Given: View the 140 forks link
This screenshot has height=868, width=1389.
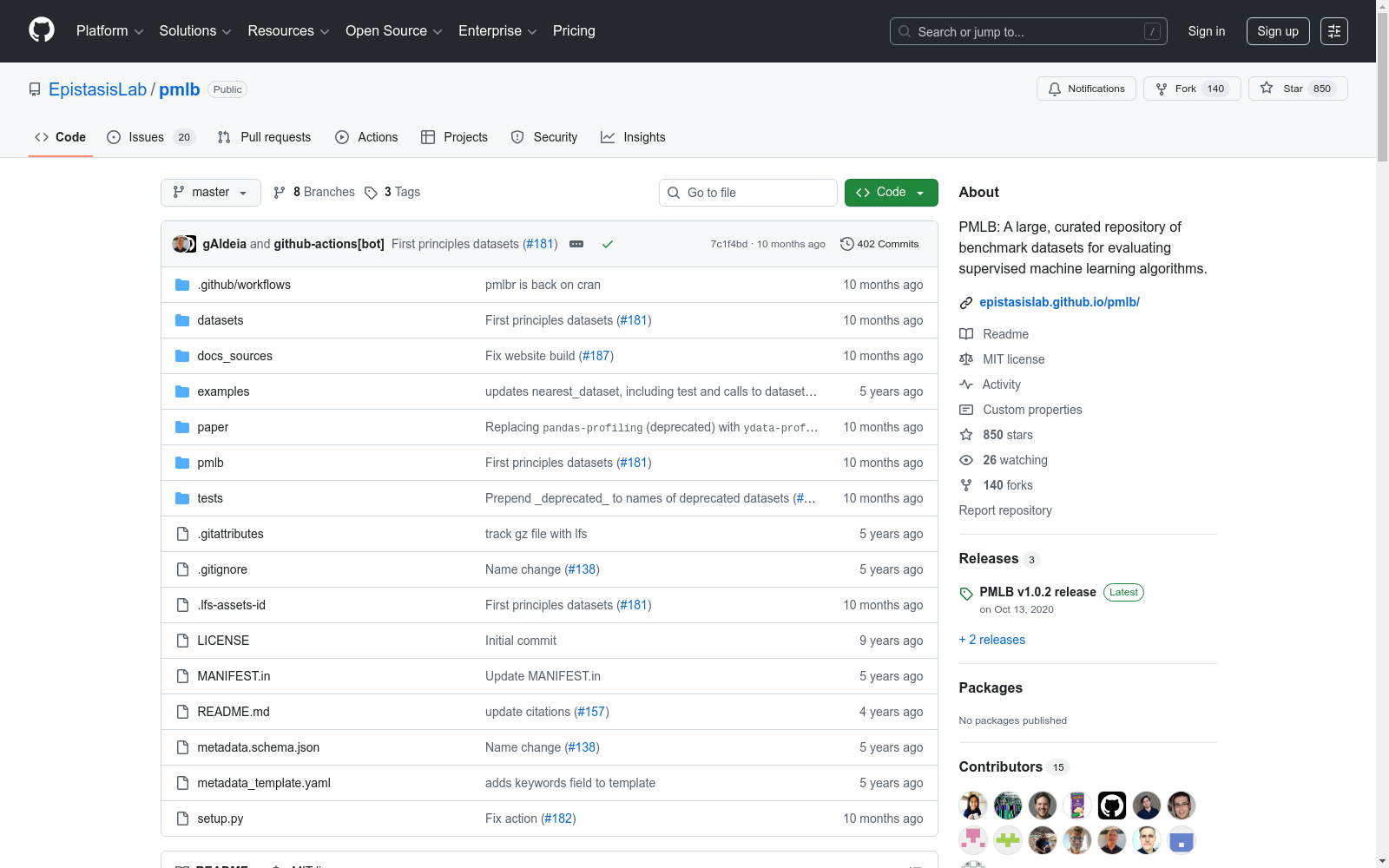Looking at the screenshot, I should (x=996, y=485).
